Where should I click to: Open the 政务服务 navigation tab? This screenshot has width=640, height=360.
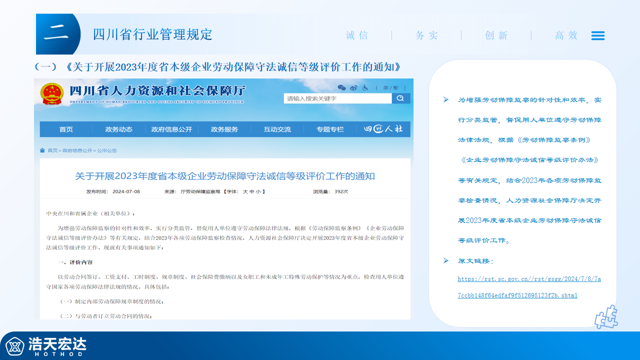(224, 129)
